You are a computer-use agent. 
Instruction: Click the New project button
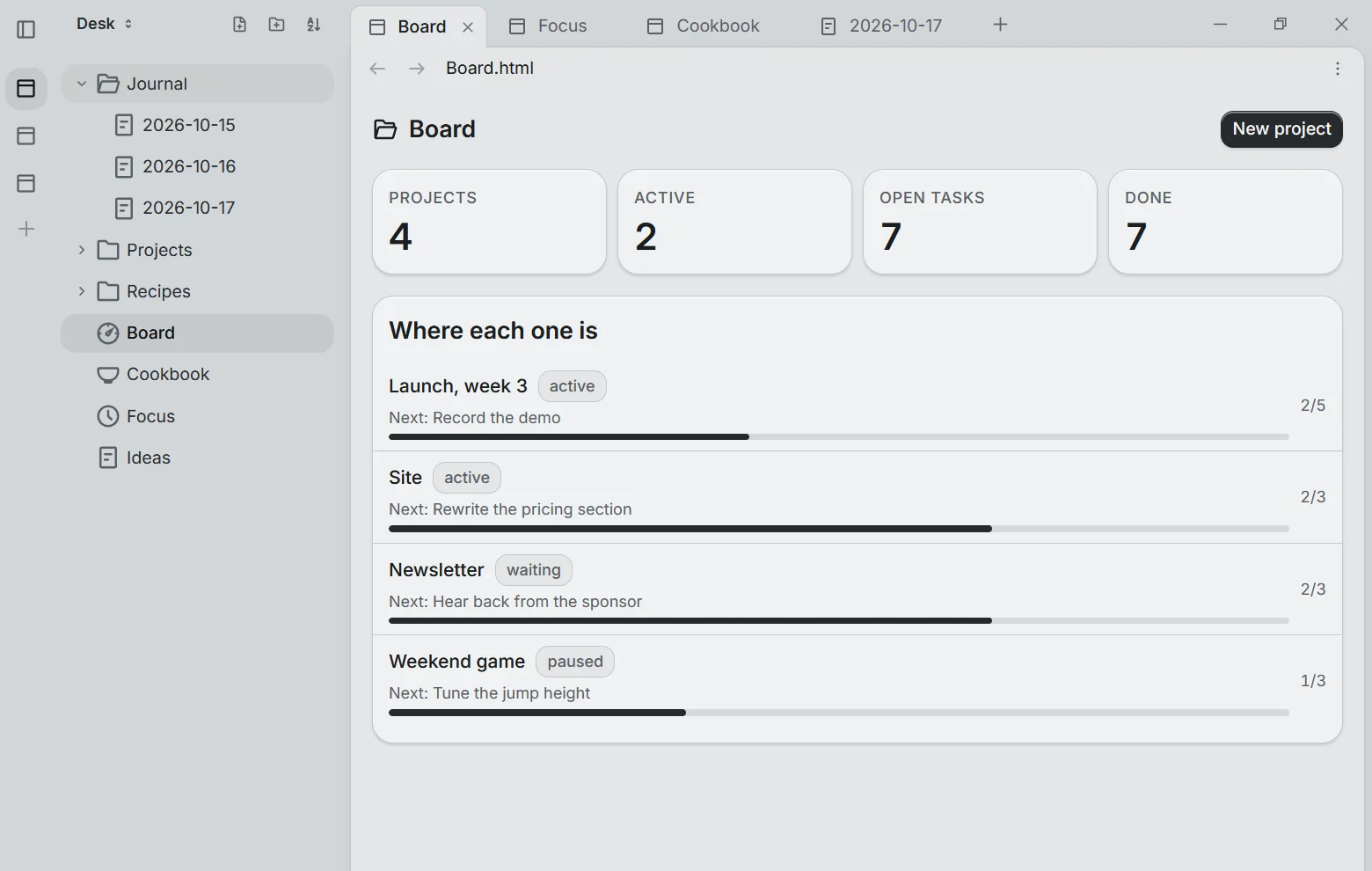pos(1281,129)
